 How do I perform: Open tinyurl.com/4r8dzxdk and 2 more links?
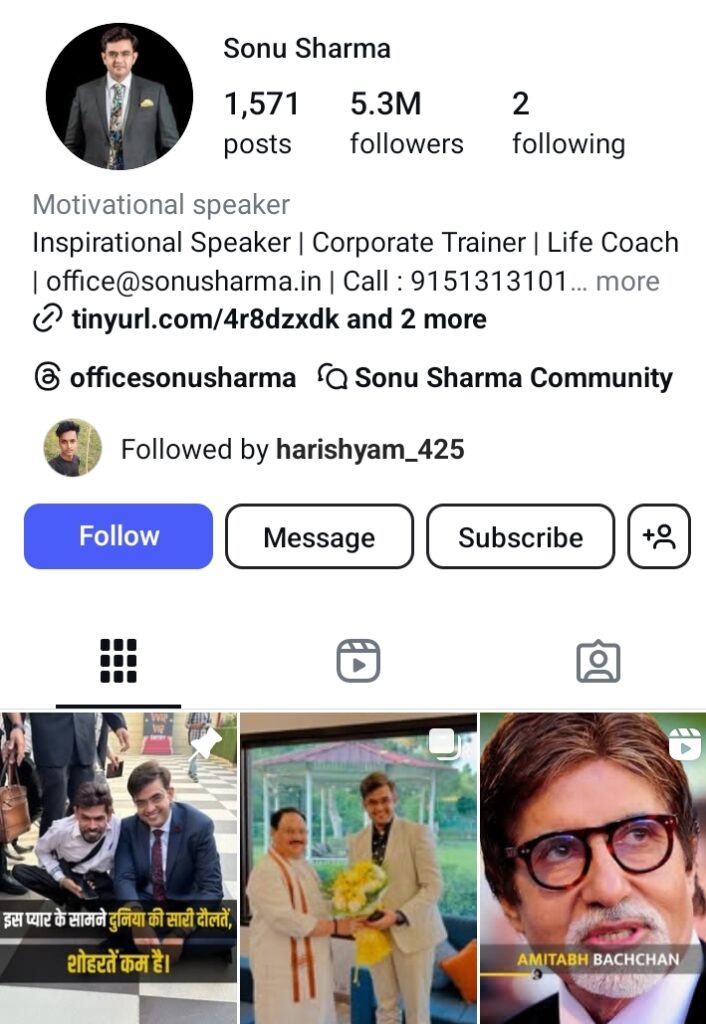click(x=279, y=319)
